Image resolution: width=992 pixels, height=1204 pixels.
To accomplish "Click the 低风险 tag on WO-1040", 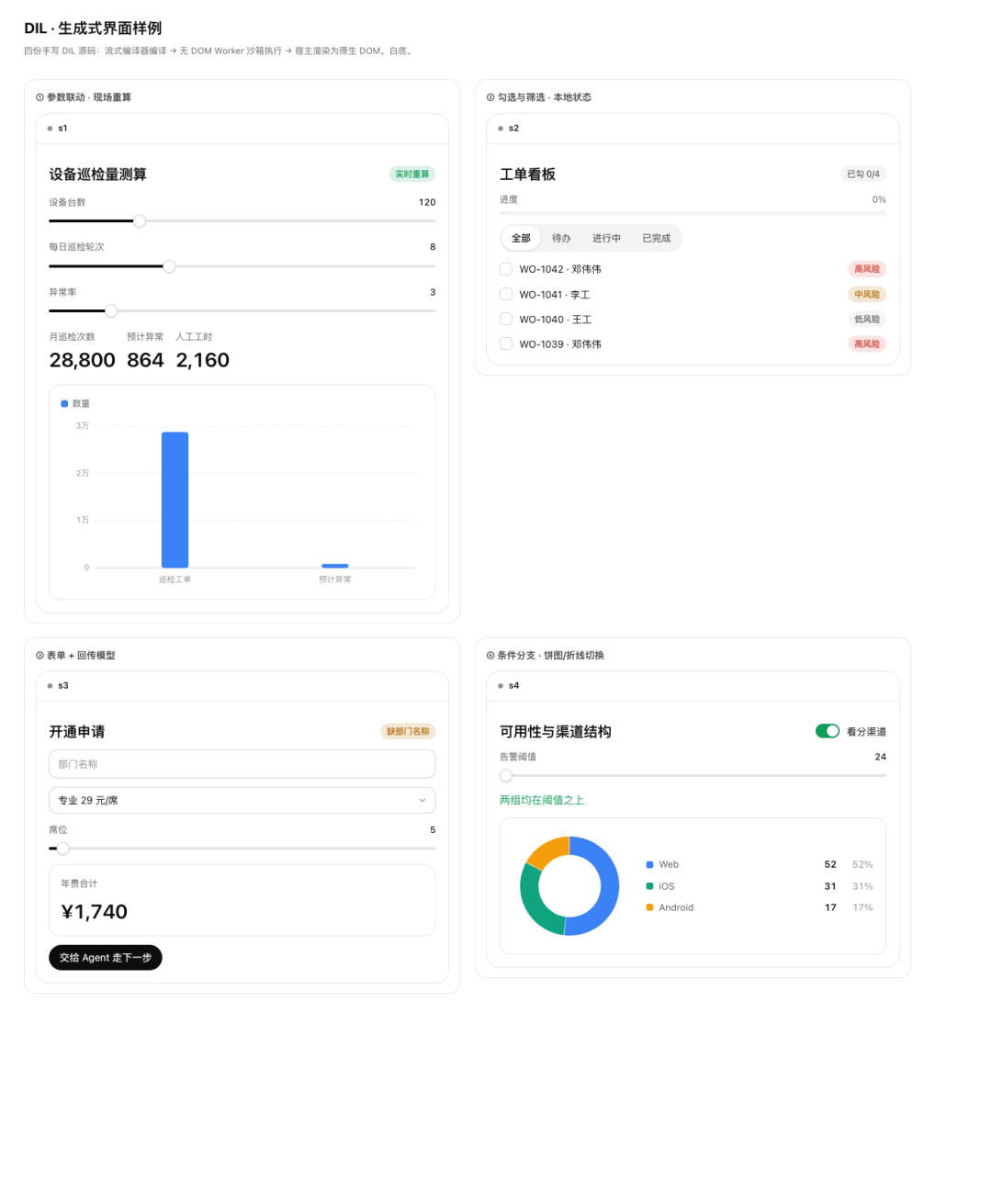I will pyautogui.click(x=867, y=319).
